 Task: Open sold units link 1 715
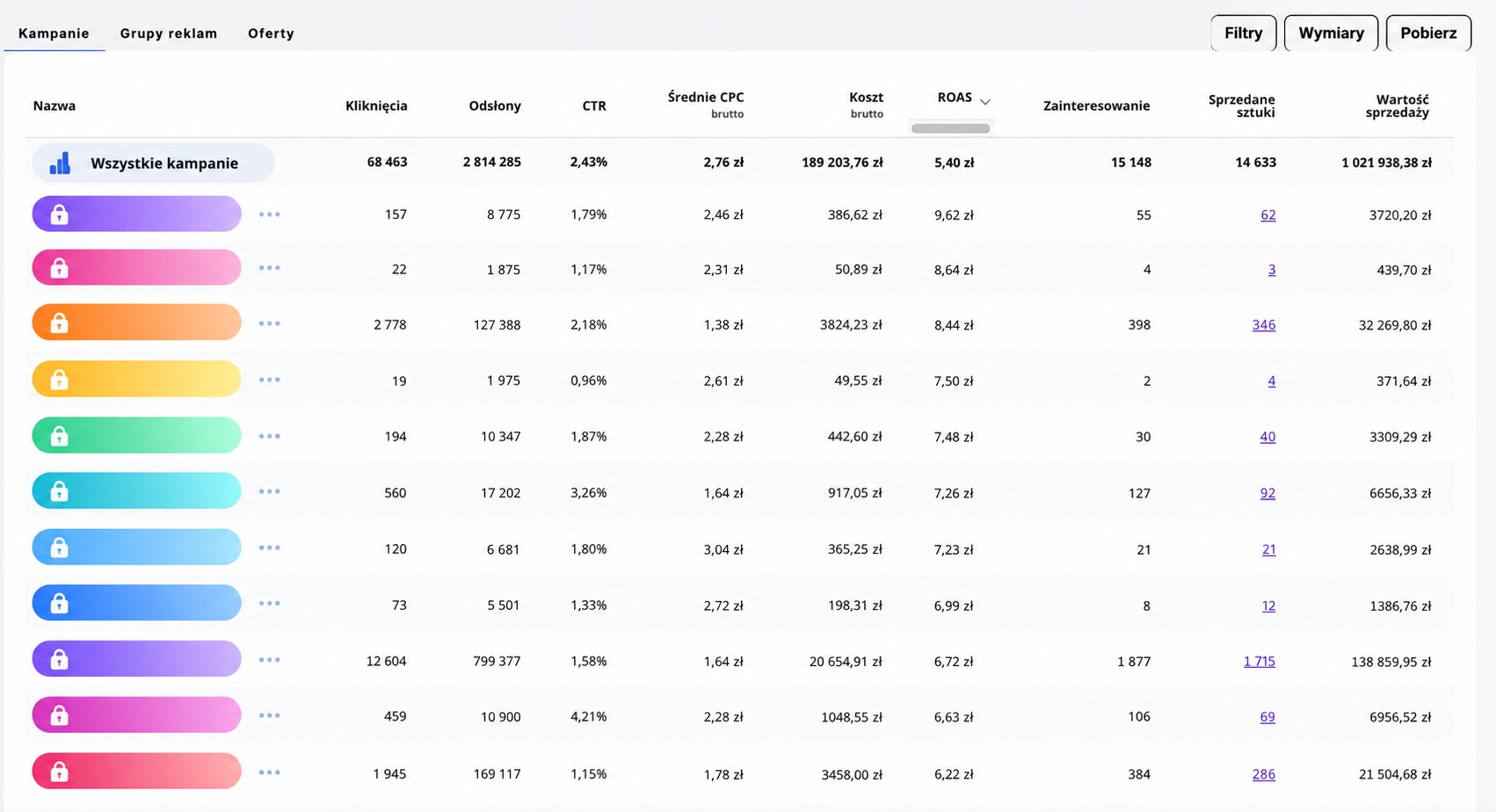tap(1260, 661)
